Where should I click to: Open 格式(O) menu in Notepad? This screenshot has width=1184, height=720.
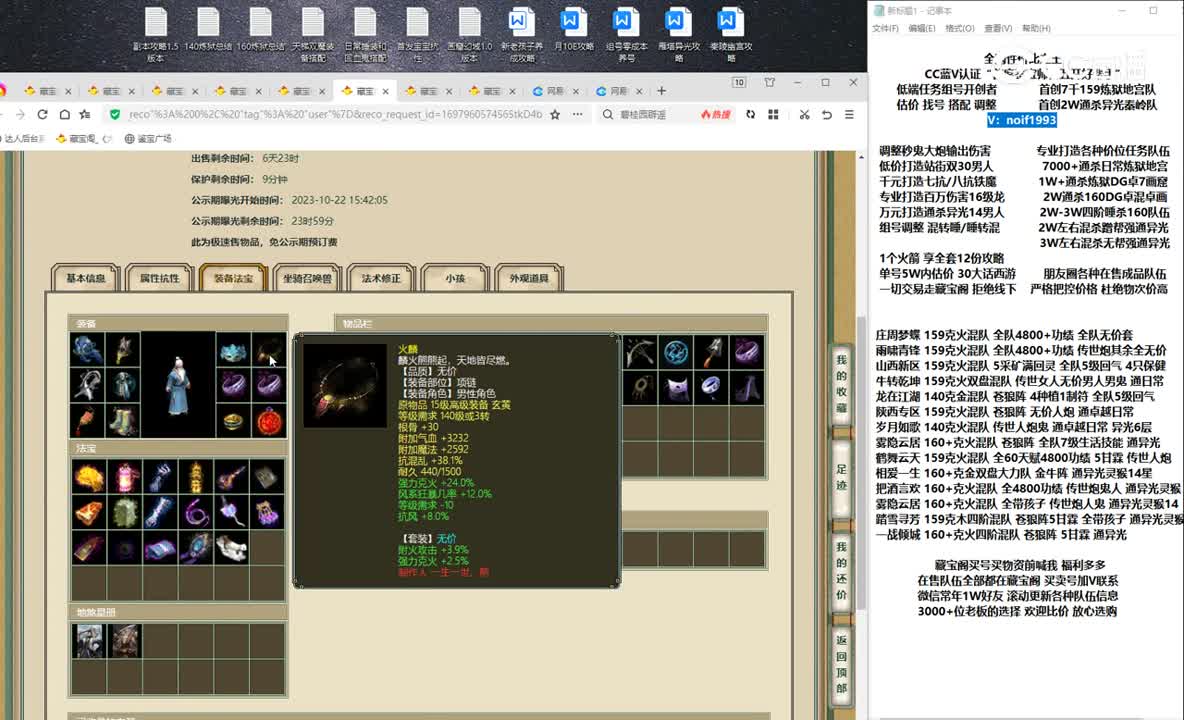coord(960,28)
